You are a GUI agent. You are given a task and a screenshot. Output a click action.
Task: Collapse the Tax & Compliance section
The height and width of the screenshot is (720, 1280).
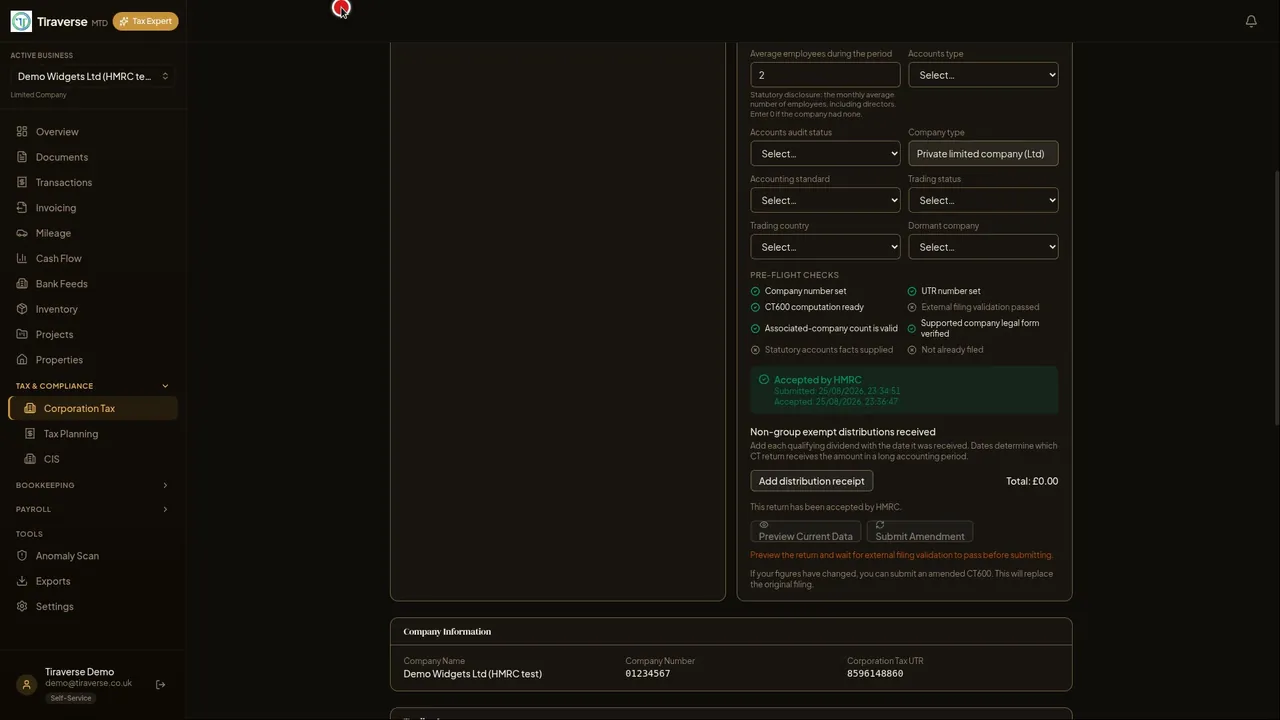pyautogui.click(x=93, y=386)
